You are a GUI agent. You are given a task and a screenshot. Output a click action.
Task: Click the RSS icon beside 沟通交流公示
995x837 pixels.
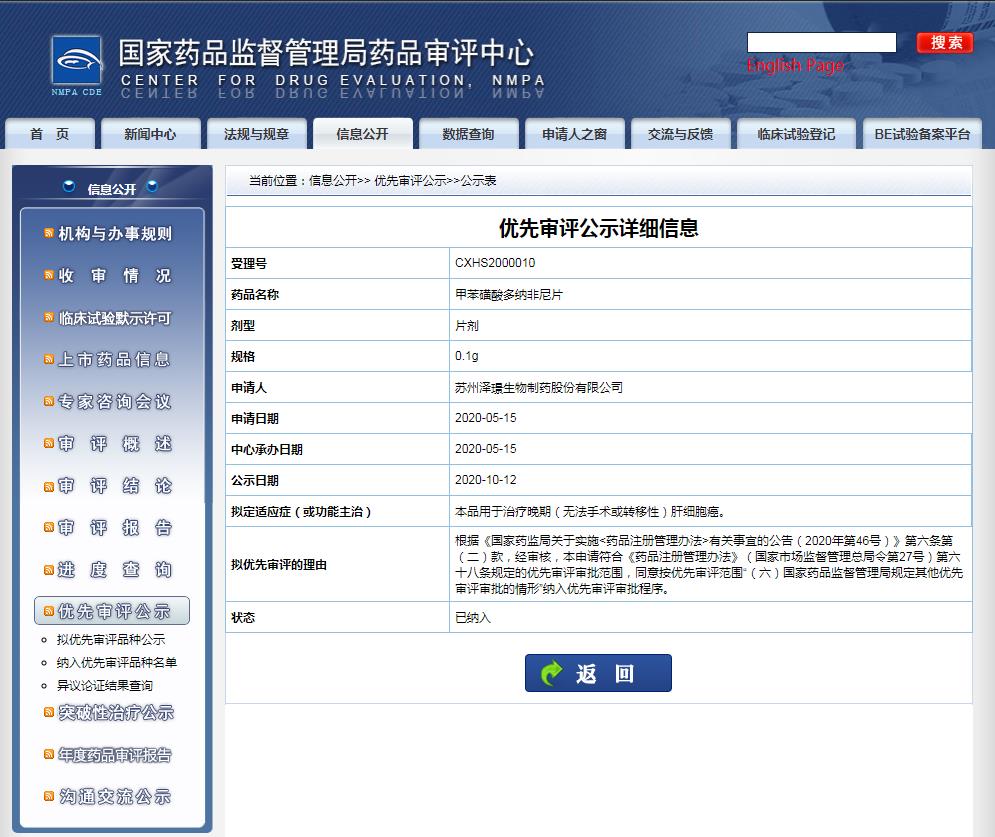coord(49,796)
